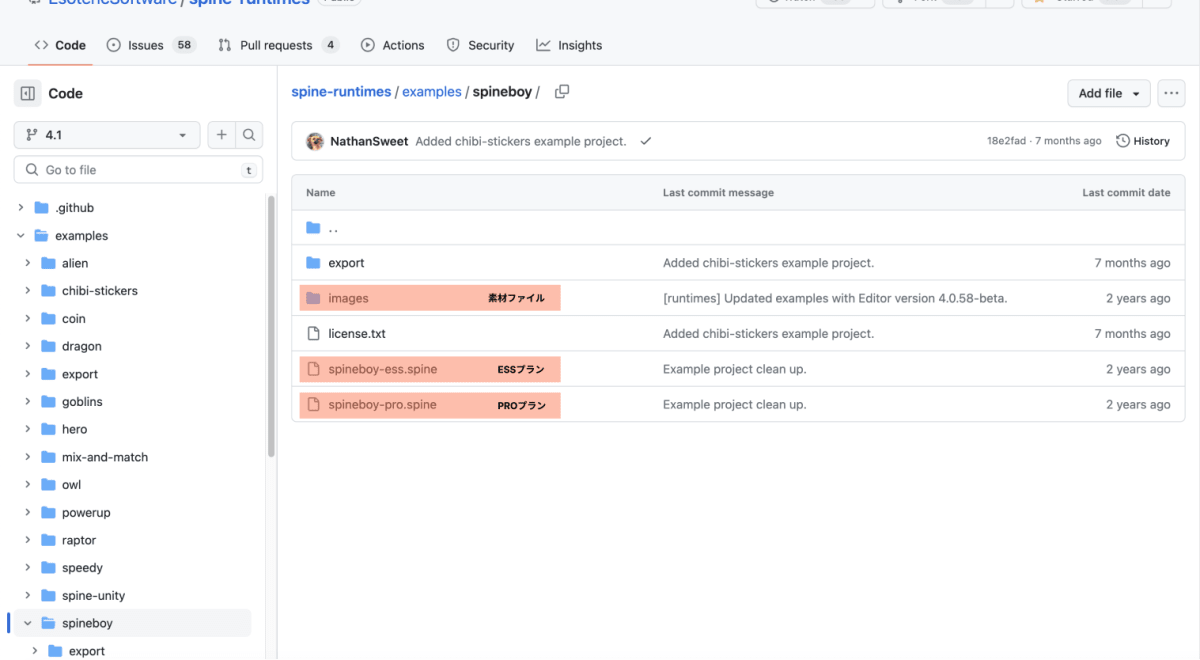This screenshot has height=660, width=1200.
Task: Expand the .github folder chevron
Action: point(21,208)
